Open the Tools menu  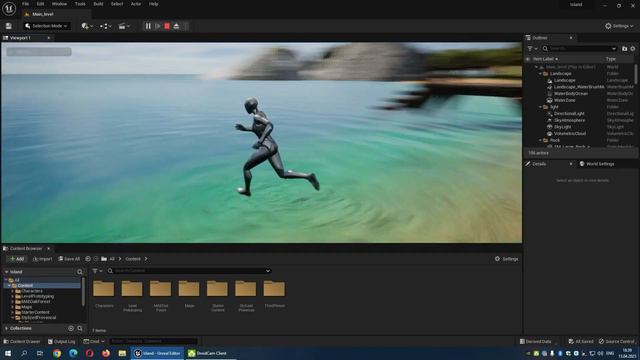80,4
